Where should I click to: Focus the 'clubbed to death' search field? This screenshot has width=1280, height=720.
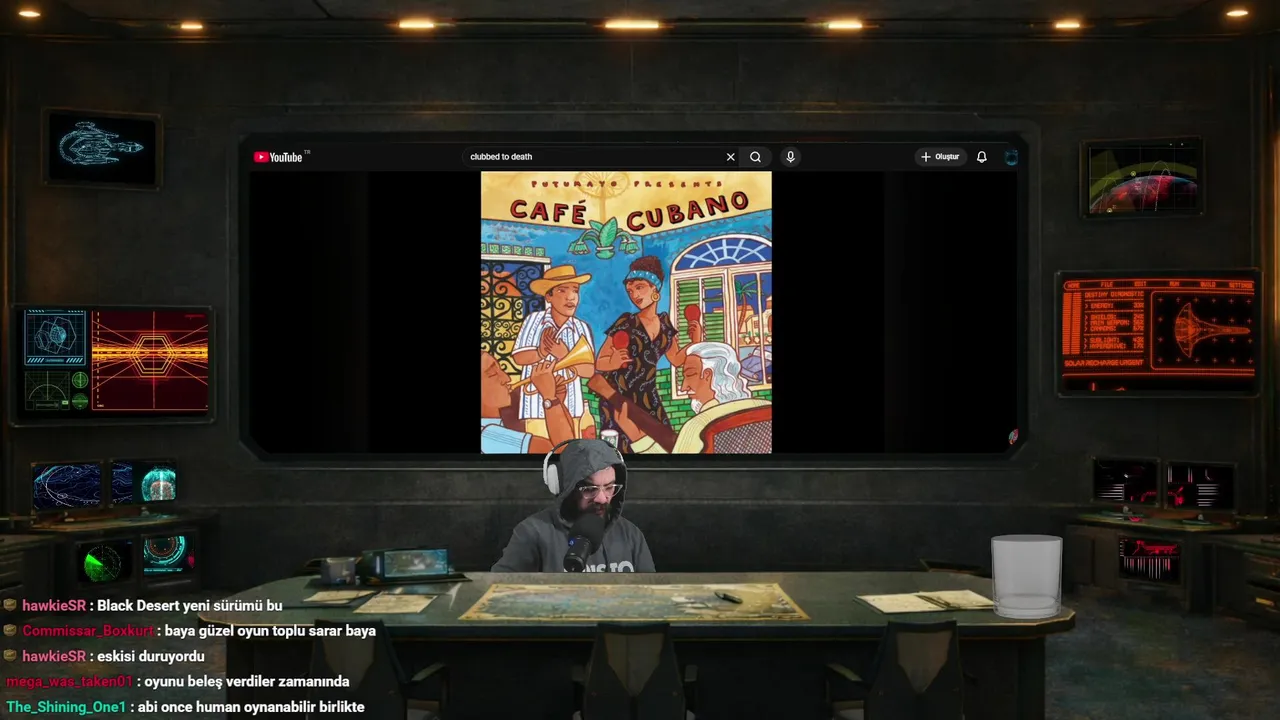(595, 157)
